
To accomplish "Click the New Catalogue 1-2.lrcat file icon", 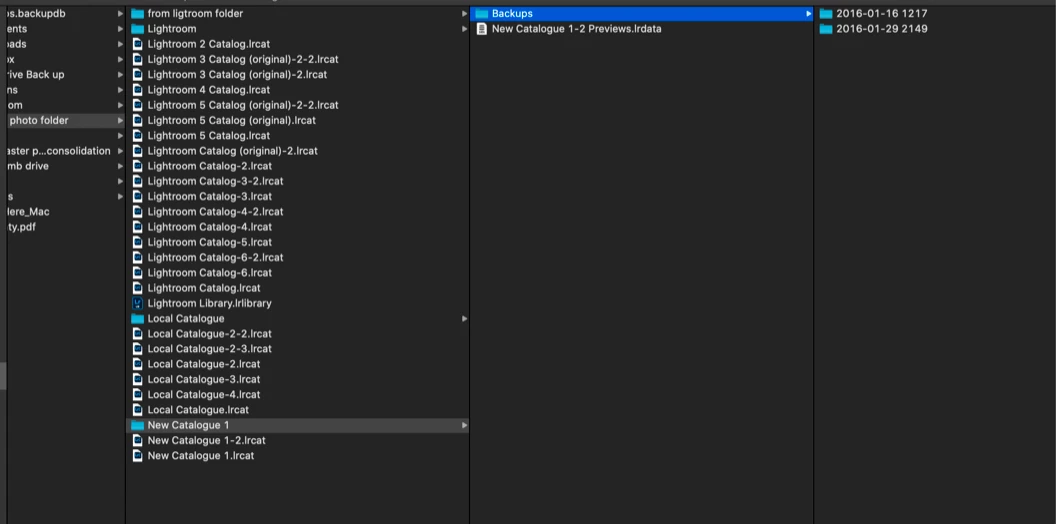I will [137, 440].
